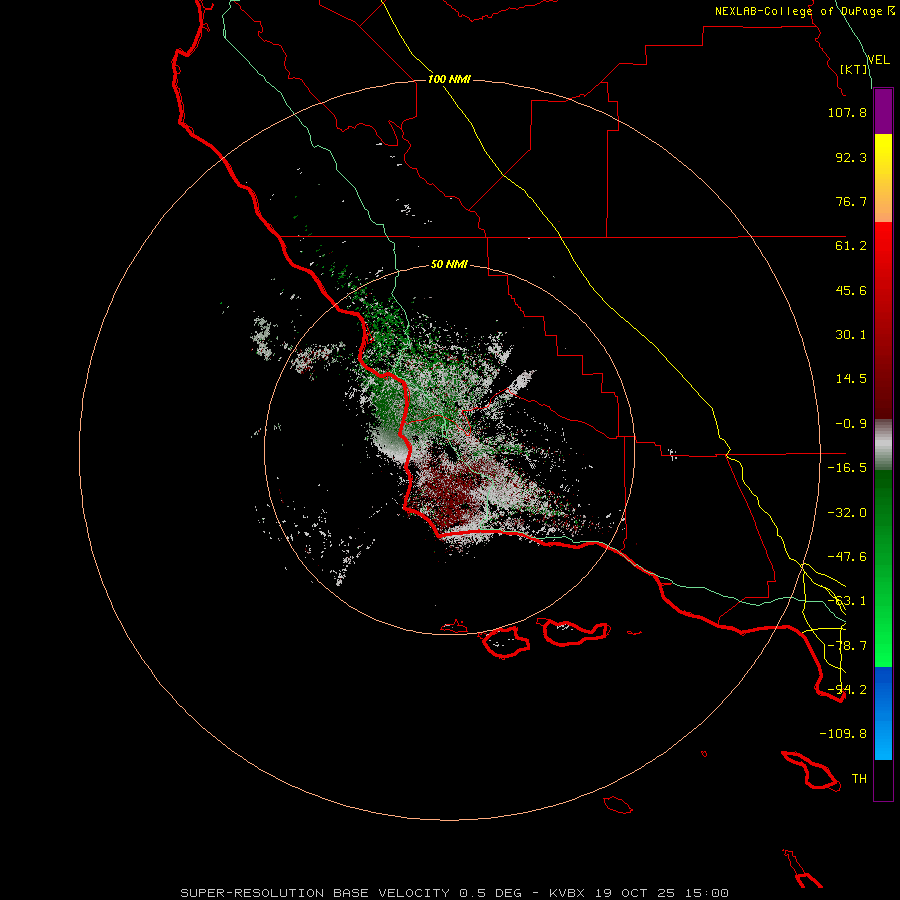900x900 pixels.
Task: Click the 100 NMI range ring label
Action: 449,79
